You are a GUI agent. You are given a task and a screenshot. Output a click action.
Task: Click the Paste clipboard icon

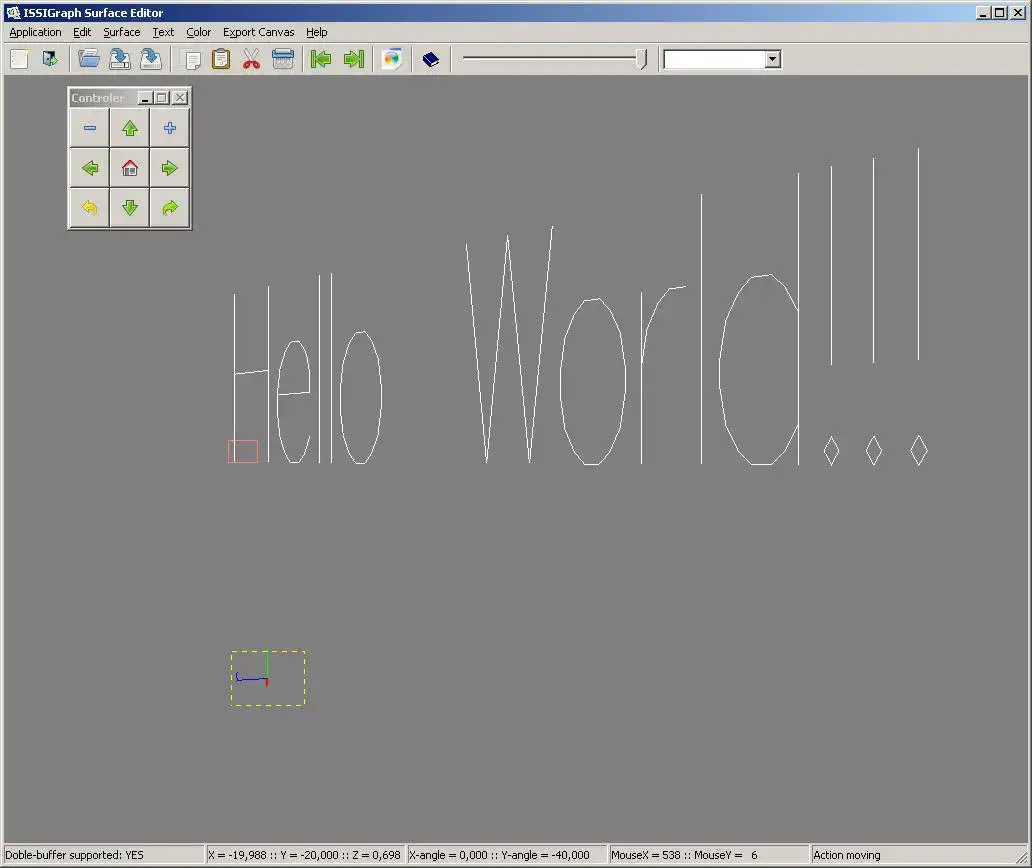pos(221,59)
